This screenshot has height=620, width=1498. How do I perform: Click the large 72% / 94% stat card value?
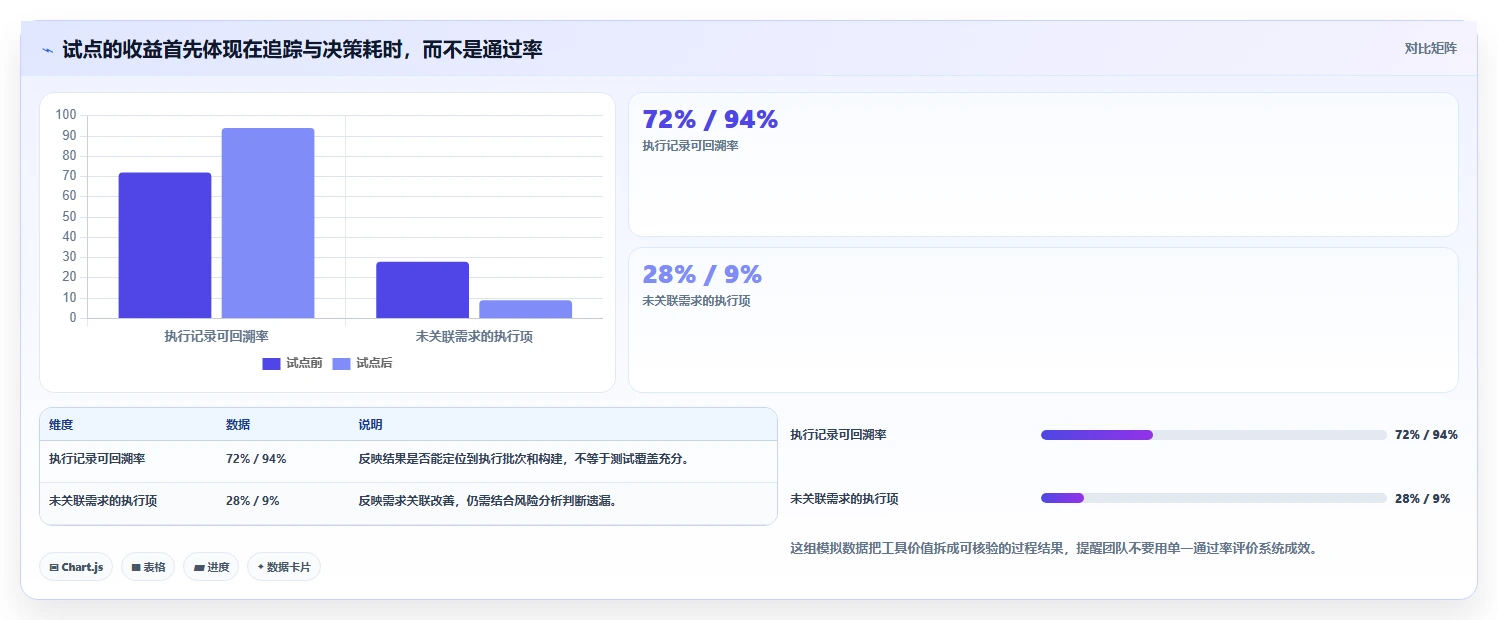[x=710, y=120]
